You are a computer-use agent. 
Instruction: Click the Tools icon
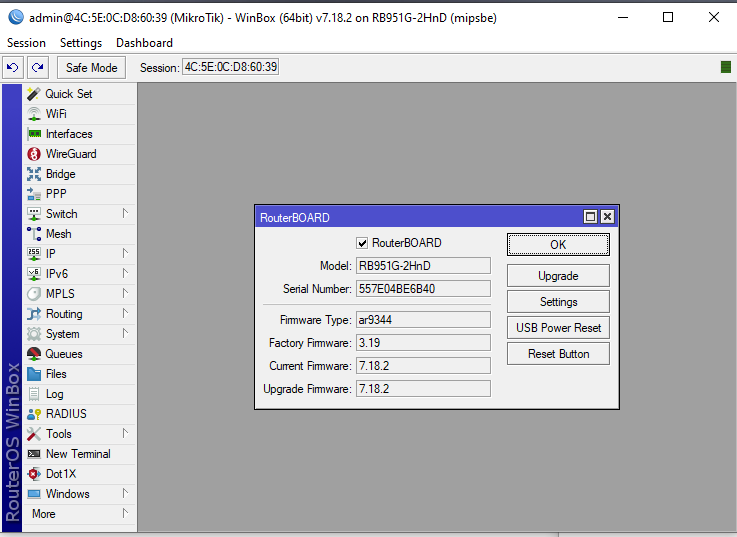coord(34,434)
